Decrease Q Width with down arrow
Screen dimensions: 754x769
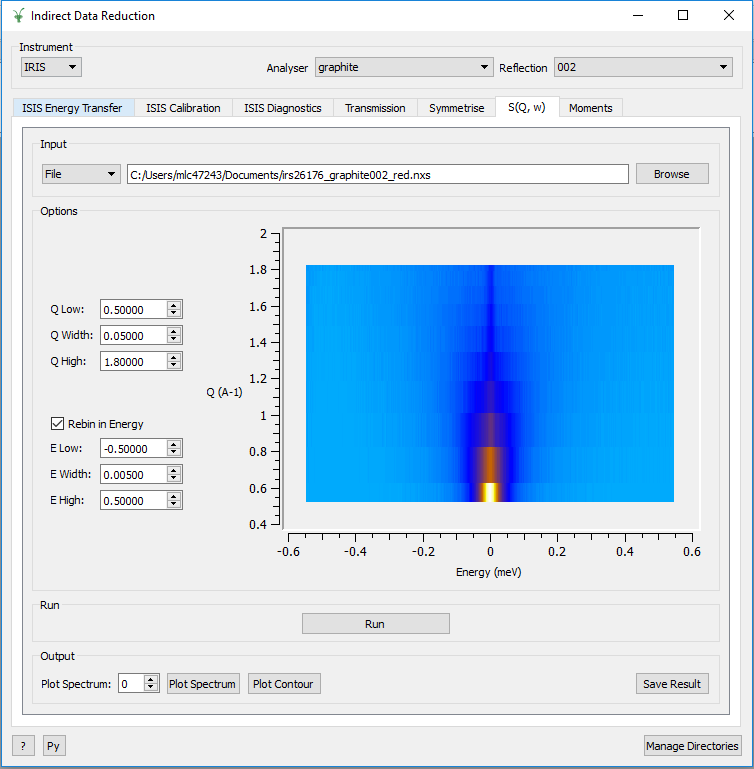[x=174, y=340]
